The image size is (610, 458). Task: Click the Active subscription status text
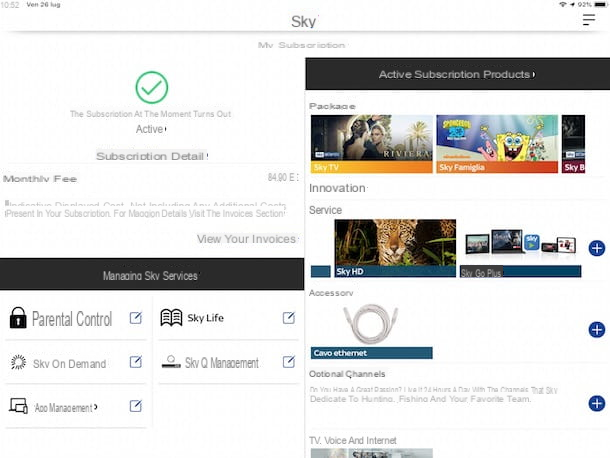click(151, 129)
